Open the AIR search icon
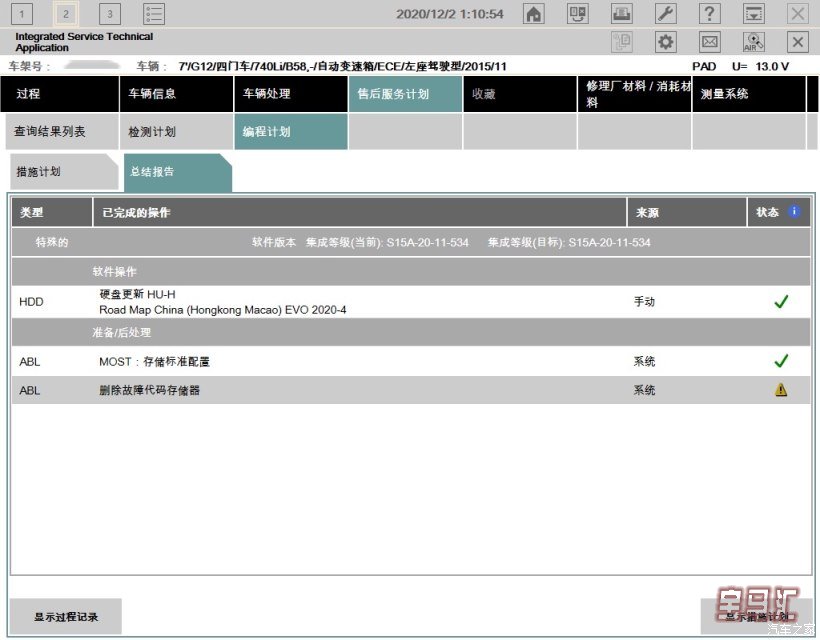This screenshot has width=820, height=640. (x=754, y=42)
